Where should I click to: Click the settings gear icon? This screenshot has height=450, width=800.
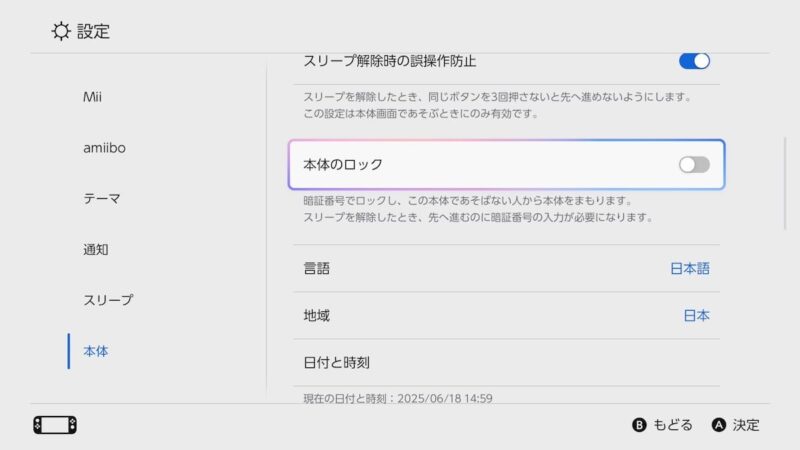point(61,31)
